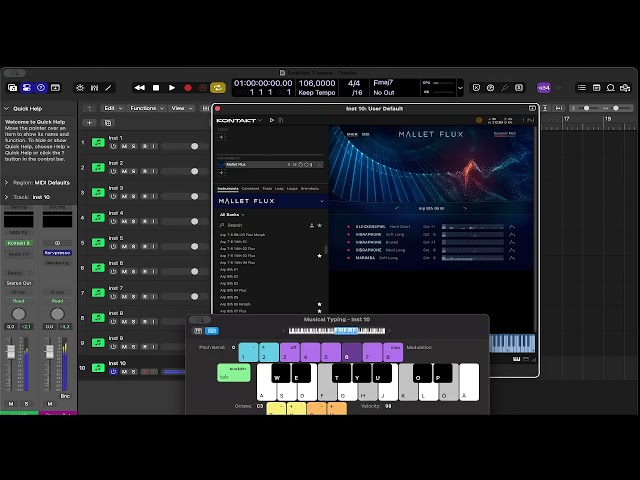Mute the Inst 10 track
The width and height of the screenshot is (640, 480).
(124, 372)
